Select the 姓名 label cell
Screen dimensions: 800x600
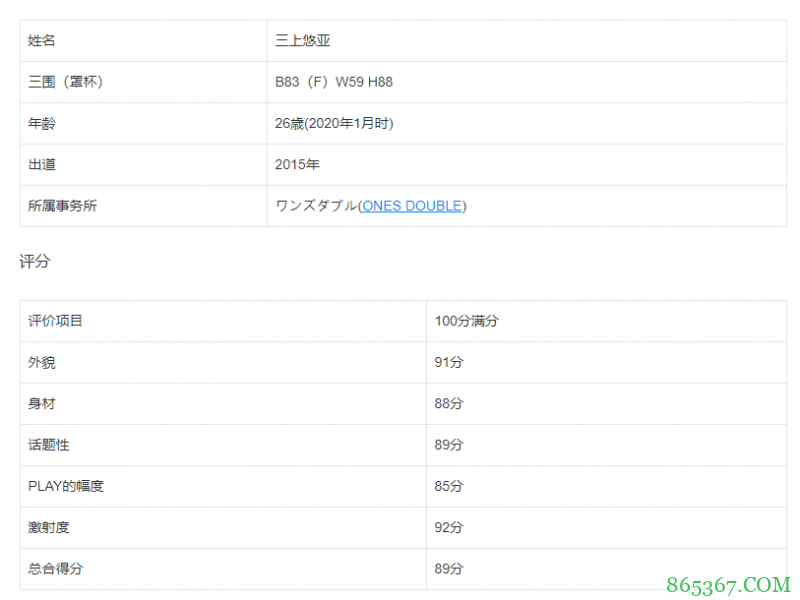41,41
